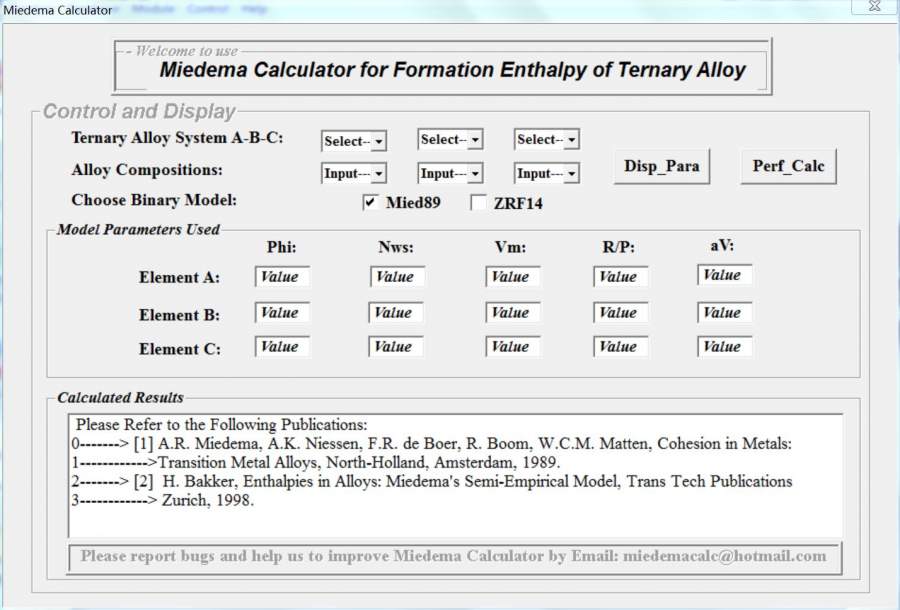
Task: Click the 'Nws:' column header
Action: [x=395, y=247]
